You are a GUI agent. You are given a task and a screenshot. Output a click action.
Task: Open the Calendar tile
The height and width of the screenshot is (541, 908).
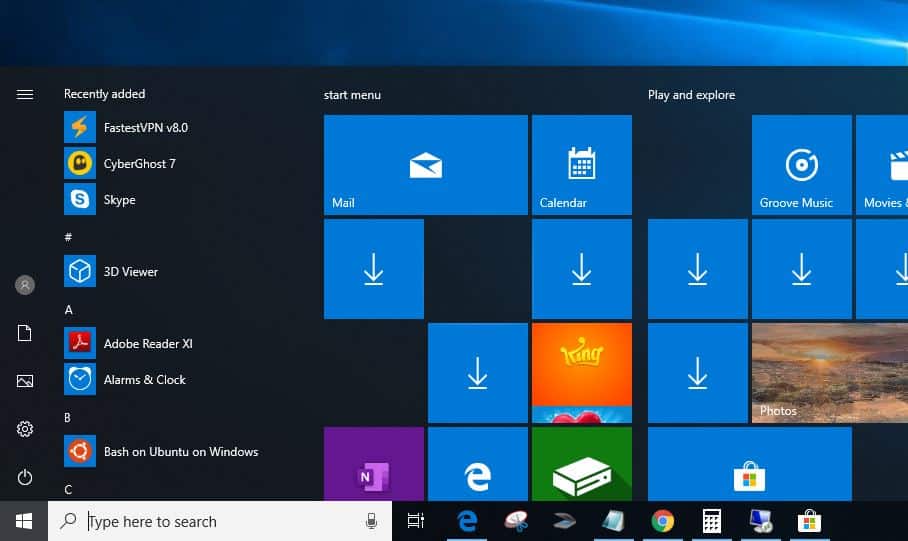coord(582,165)
